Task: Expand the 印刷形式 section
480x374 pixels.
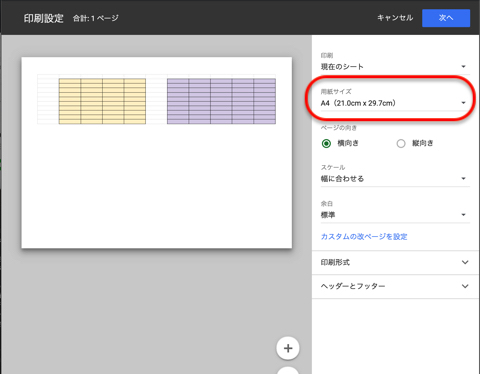Action: (395, 263)
